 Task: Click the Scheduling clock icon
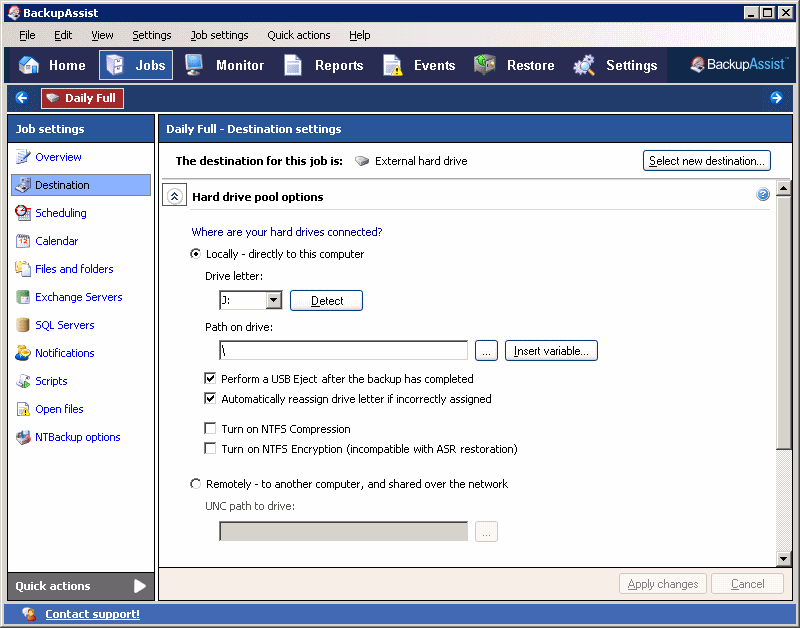(23, 213)
